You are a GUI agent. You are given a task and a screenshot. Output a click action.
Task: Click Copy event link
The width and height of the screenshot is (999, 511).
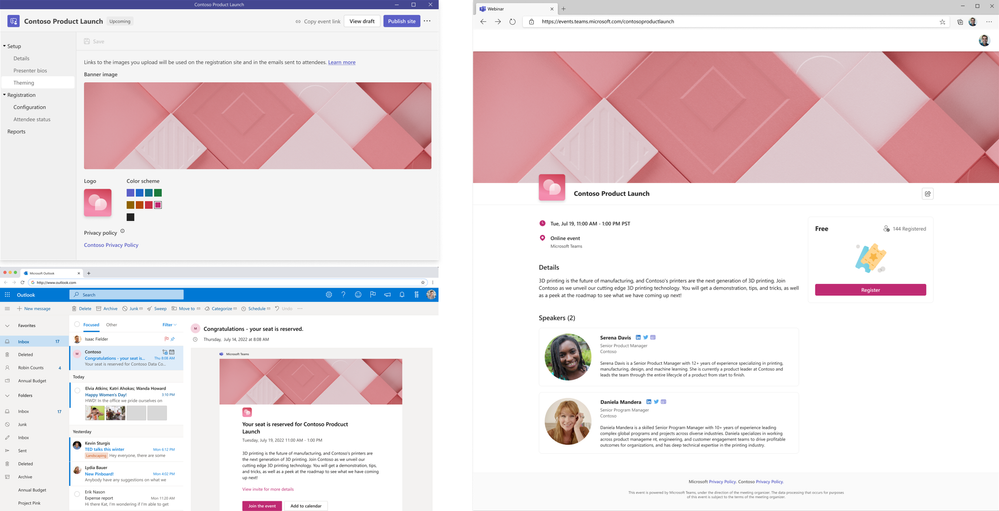pyautogui.click(x=318, y=21)
